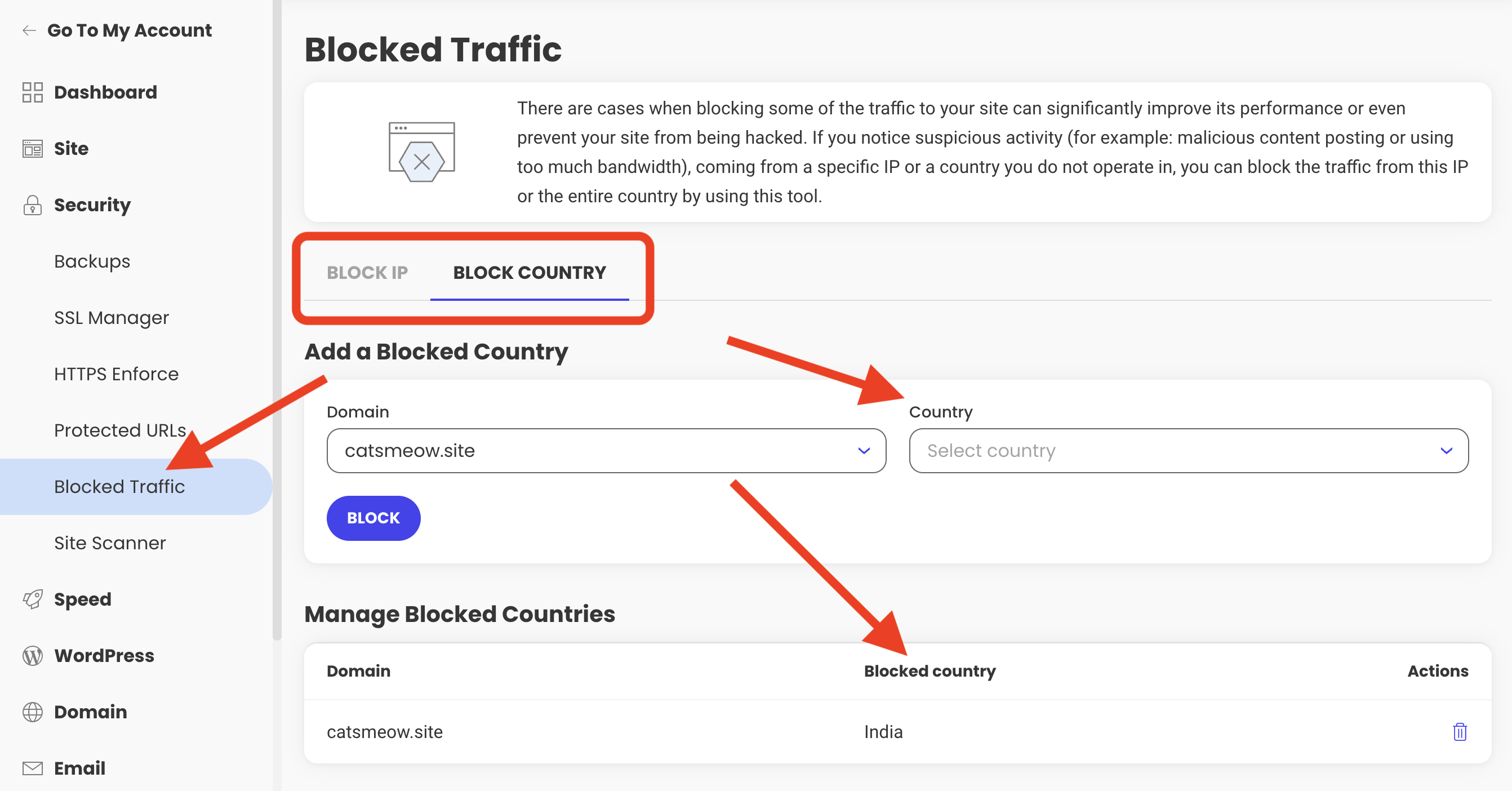Select the catsmeow.site domain field
The image size is (1512, 791).
click(605, 450)
